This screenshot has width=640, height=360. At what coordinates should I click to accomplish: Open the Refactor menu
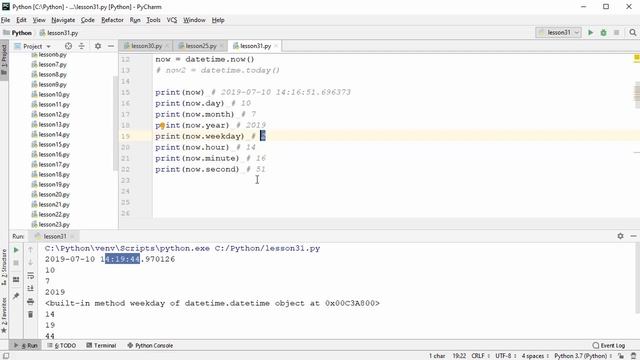point(112,20)
